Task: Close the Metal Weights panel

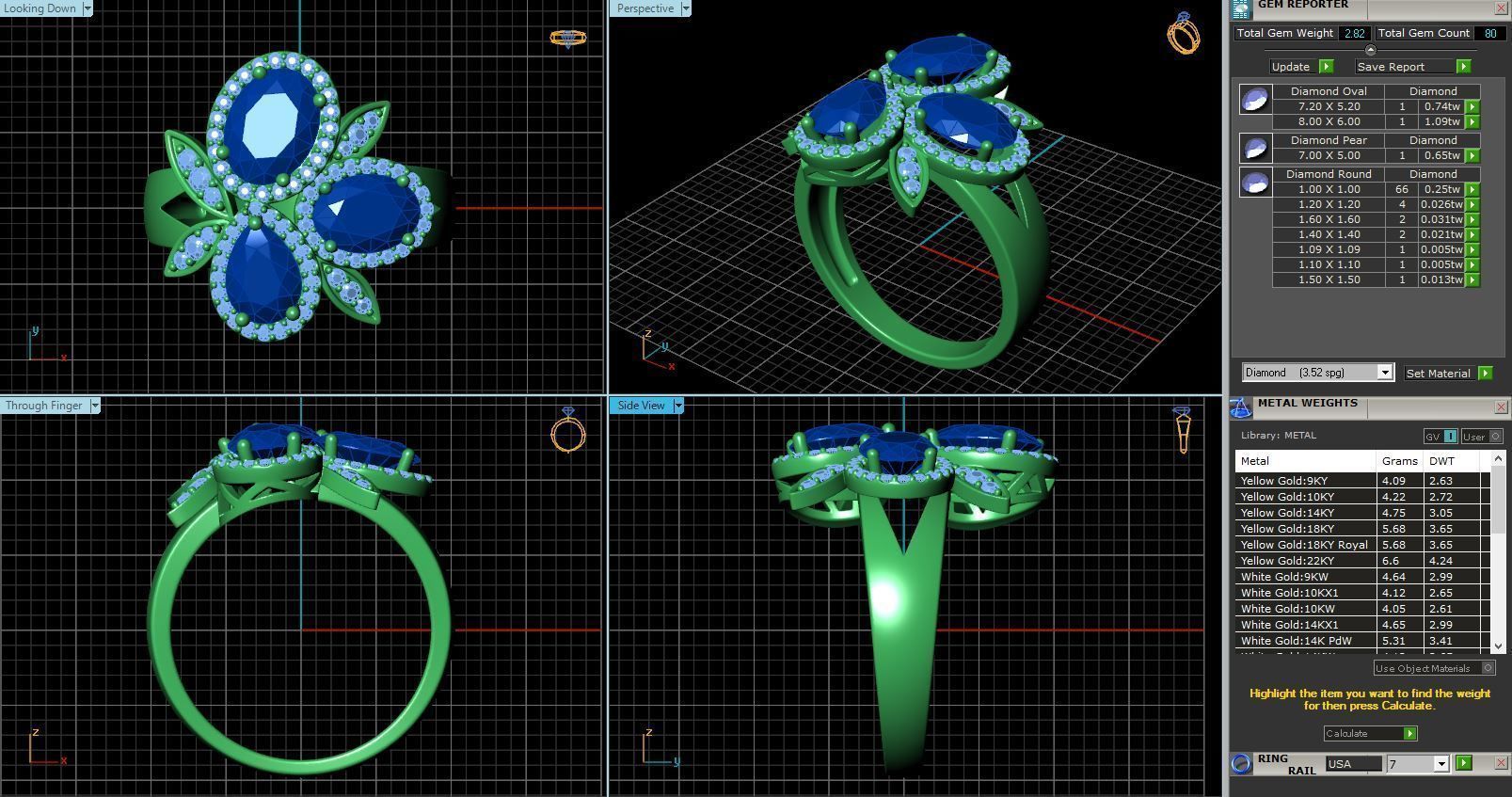Action: pyautogui.click(x=1501, y=406)
